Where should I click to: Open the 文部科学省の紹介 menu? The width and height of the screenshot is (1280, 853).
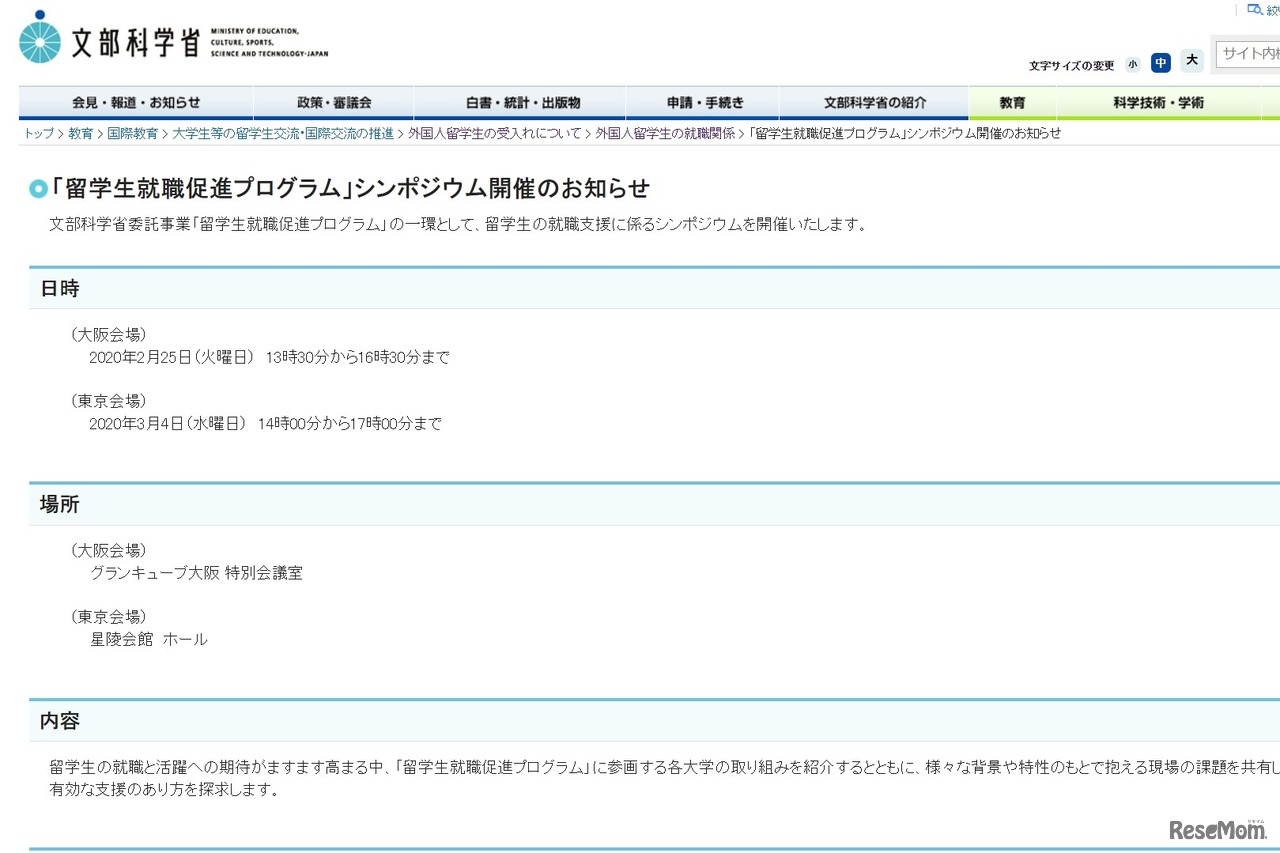(x=873, y=102)
